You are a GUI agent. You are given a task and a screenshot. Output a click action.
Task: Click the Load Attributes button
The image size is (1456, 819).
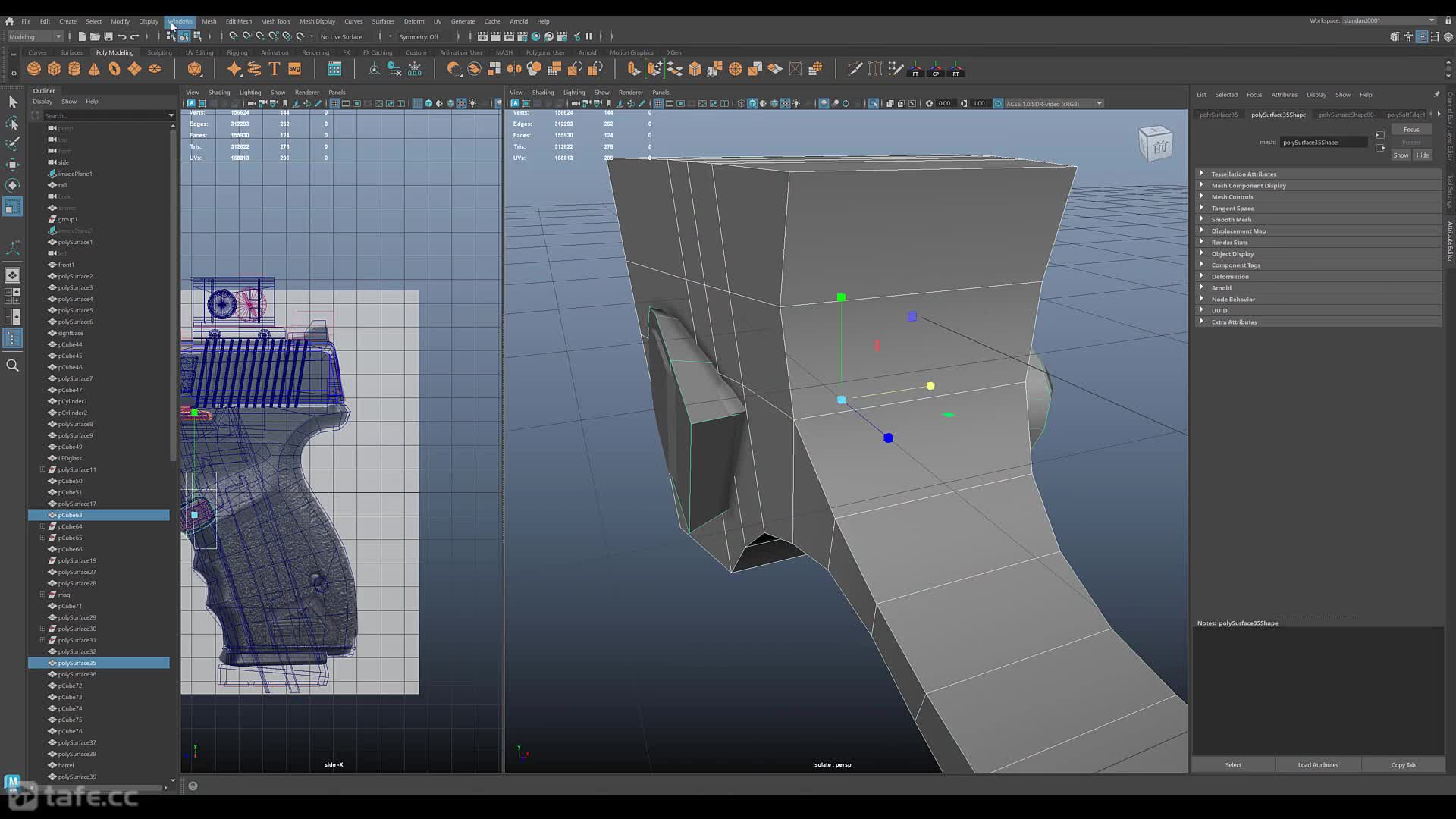click(x=1318, y=764)
